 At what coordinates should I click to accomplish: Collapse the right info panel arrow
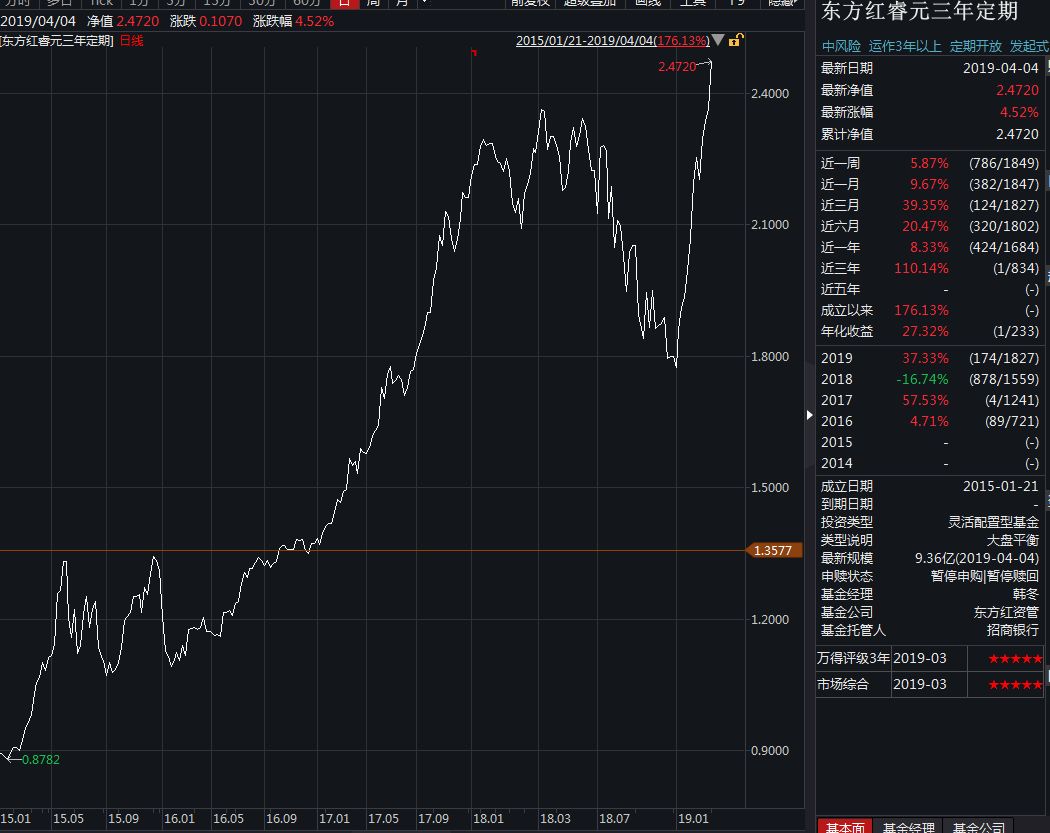point(809,415)
